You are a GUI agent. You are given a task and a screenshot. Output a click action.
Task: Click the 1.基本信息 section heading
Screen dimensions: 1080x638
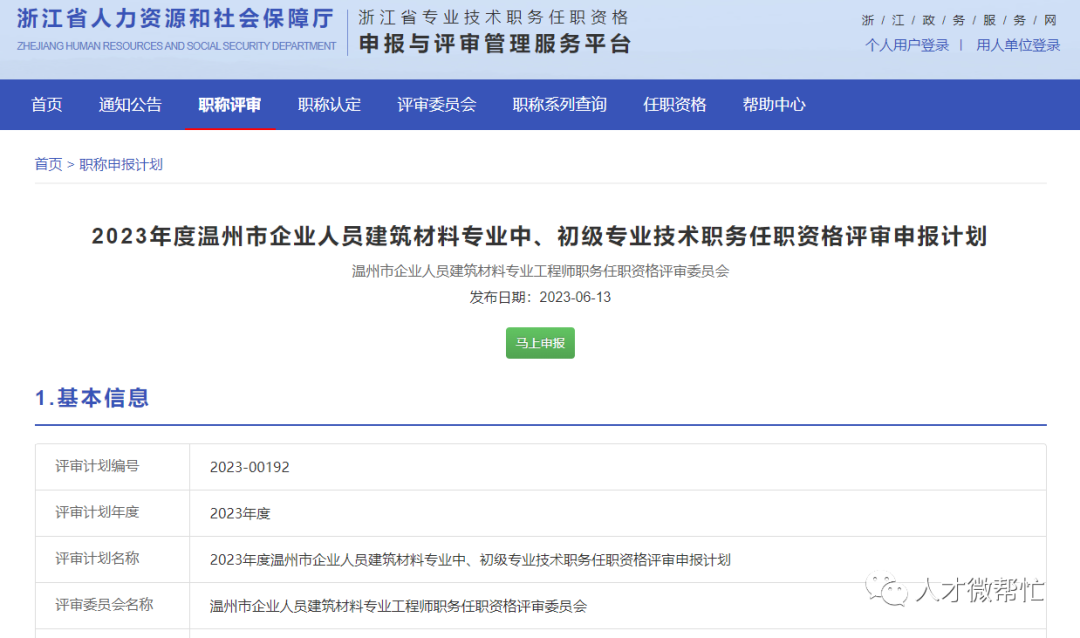point(90,397)
